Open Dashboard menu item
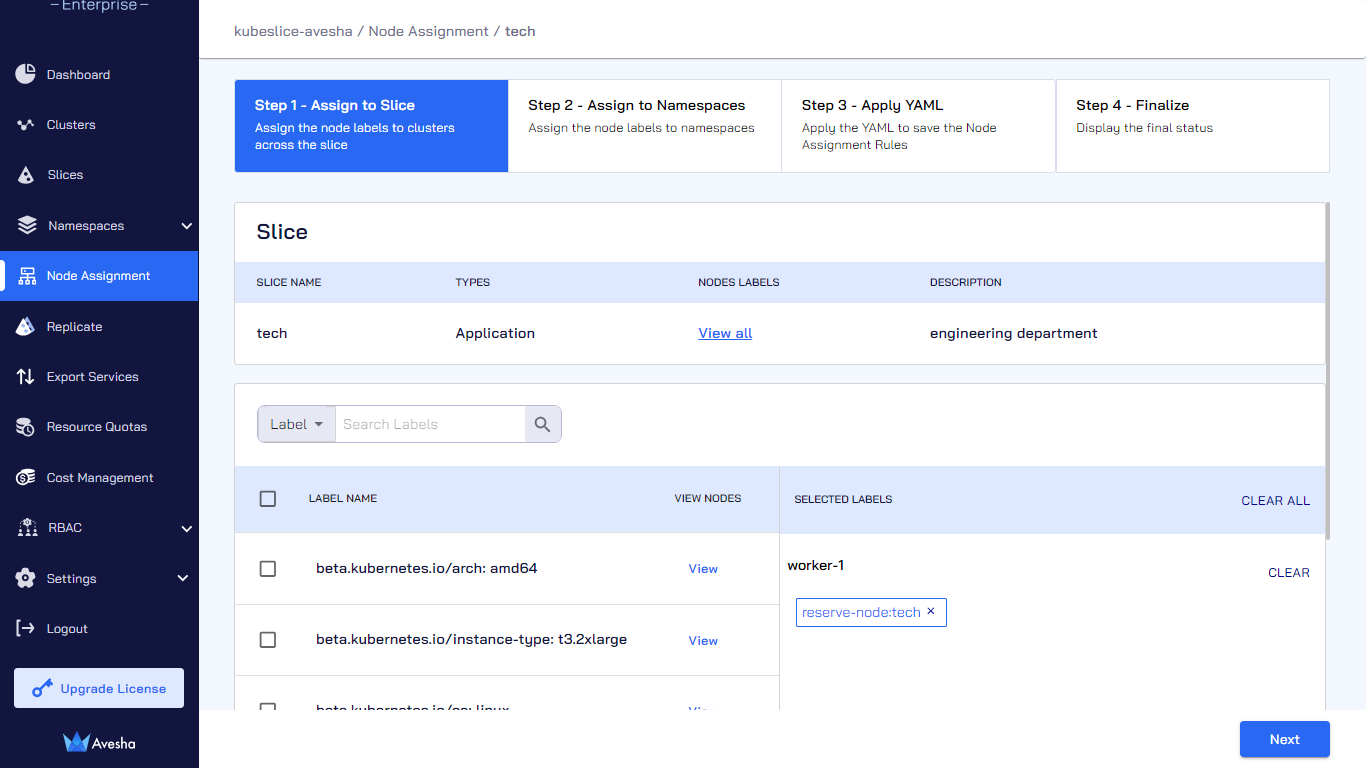The image size is (1366, 768). (99, 74)
